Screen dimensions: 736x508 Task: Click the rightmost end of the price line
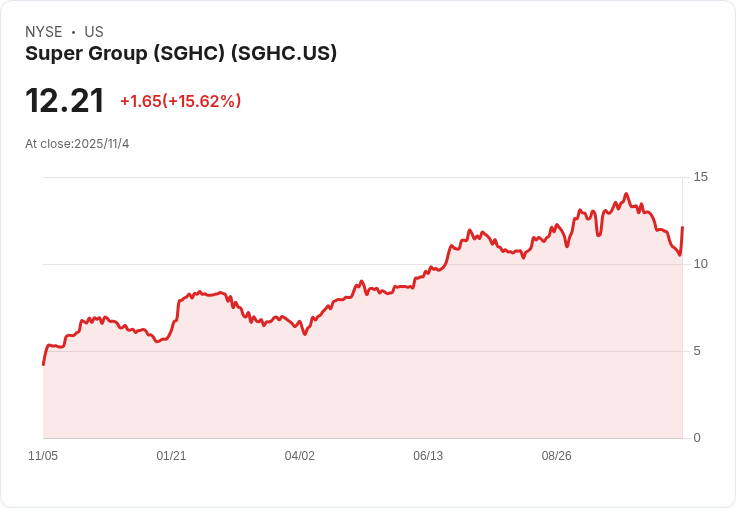682,228
